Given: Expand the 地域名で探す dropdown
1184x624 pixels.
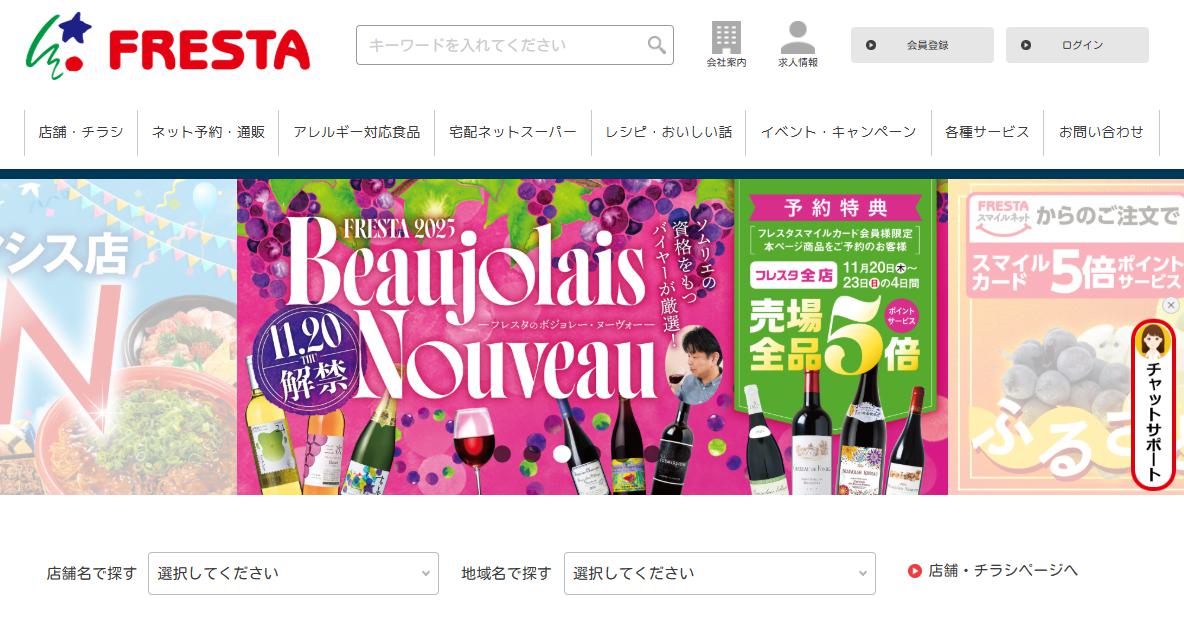Looking at the screenshot, I should [x=720, y=573].
